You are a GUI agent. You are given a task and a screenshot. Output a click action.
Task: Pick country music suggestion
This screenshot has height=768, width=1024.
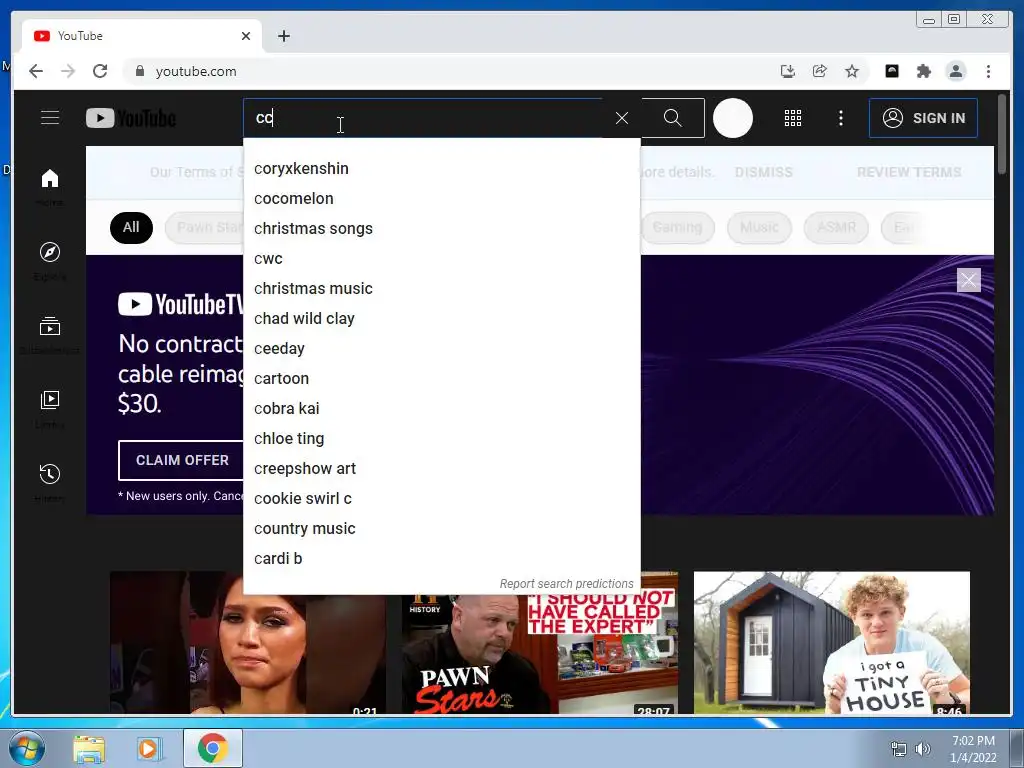[x=441, y=529]
